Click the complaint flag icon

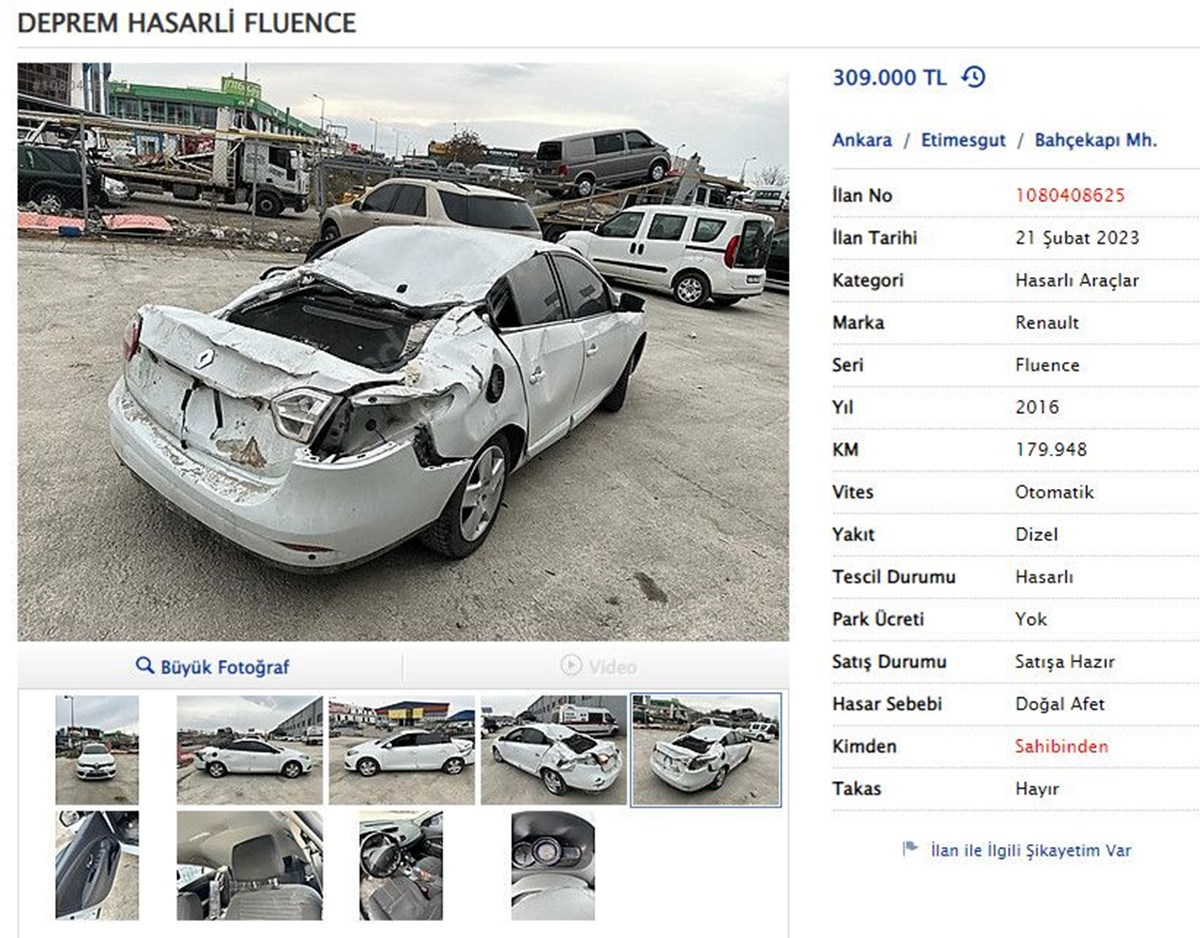[x=910, y=849]
